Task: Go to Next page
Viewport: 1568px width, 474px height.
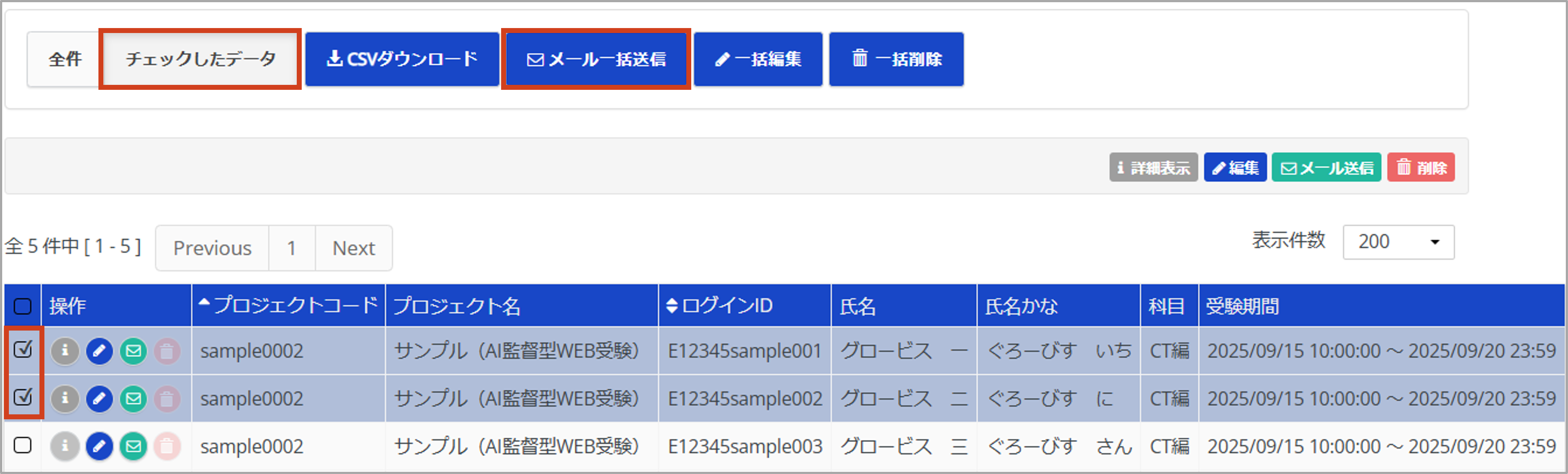Action: pyautogui.click(x=354, y=248)
